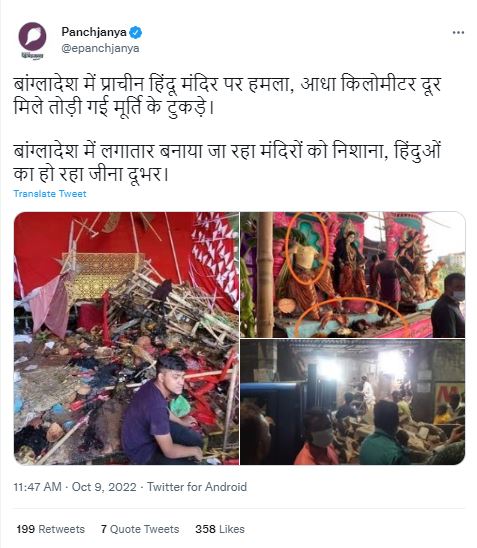View the 199 Retweets list

point(50,529)
